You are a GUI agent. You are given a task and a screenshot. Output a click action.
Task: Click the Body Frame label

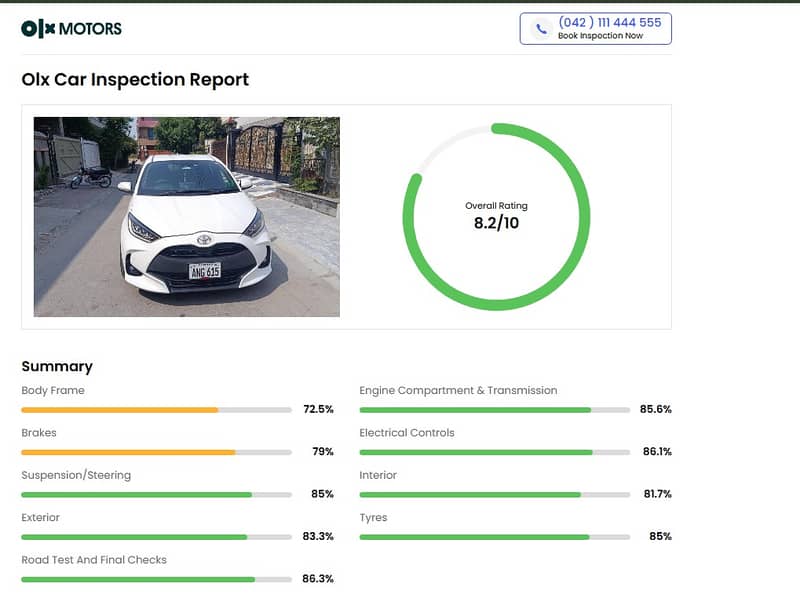pos(53,390)
